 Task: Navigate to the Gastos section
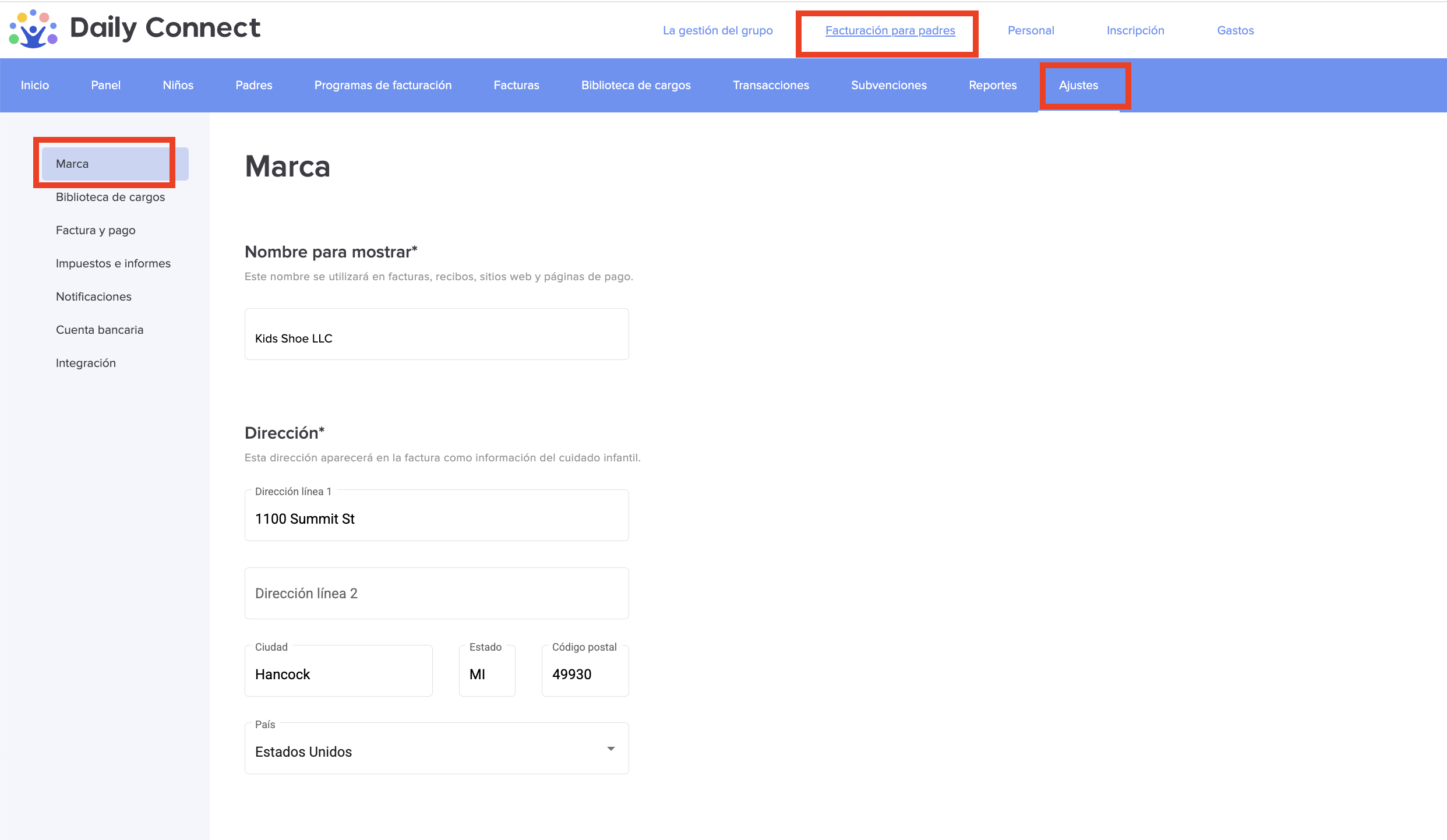[1235, 30]
